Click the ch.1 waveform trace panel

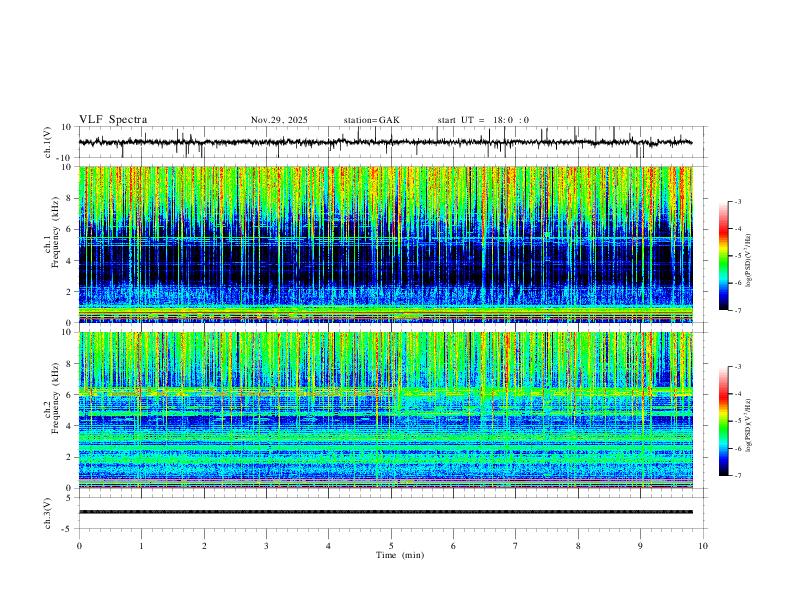coord(393,142)
